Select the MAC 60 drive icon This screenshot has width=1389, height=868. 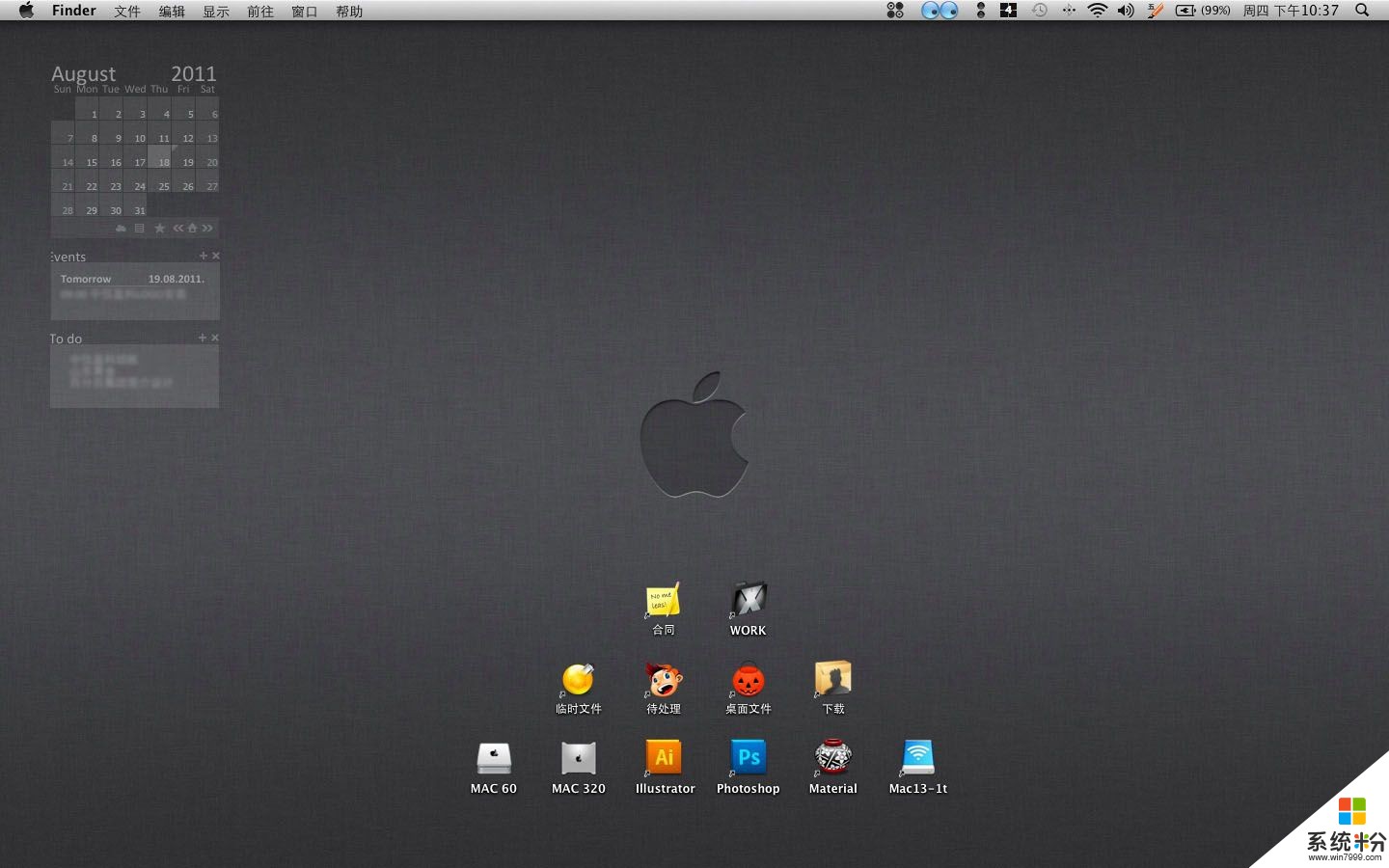[494, 758]
